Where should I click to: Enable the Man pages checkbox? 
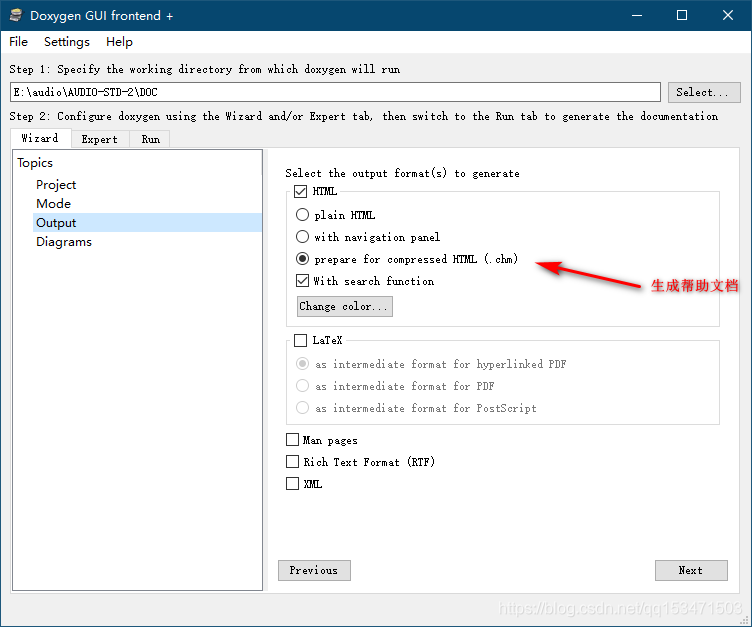coord(293,439)
